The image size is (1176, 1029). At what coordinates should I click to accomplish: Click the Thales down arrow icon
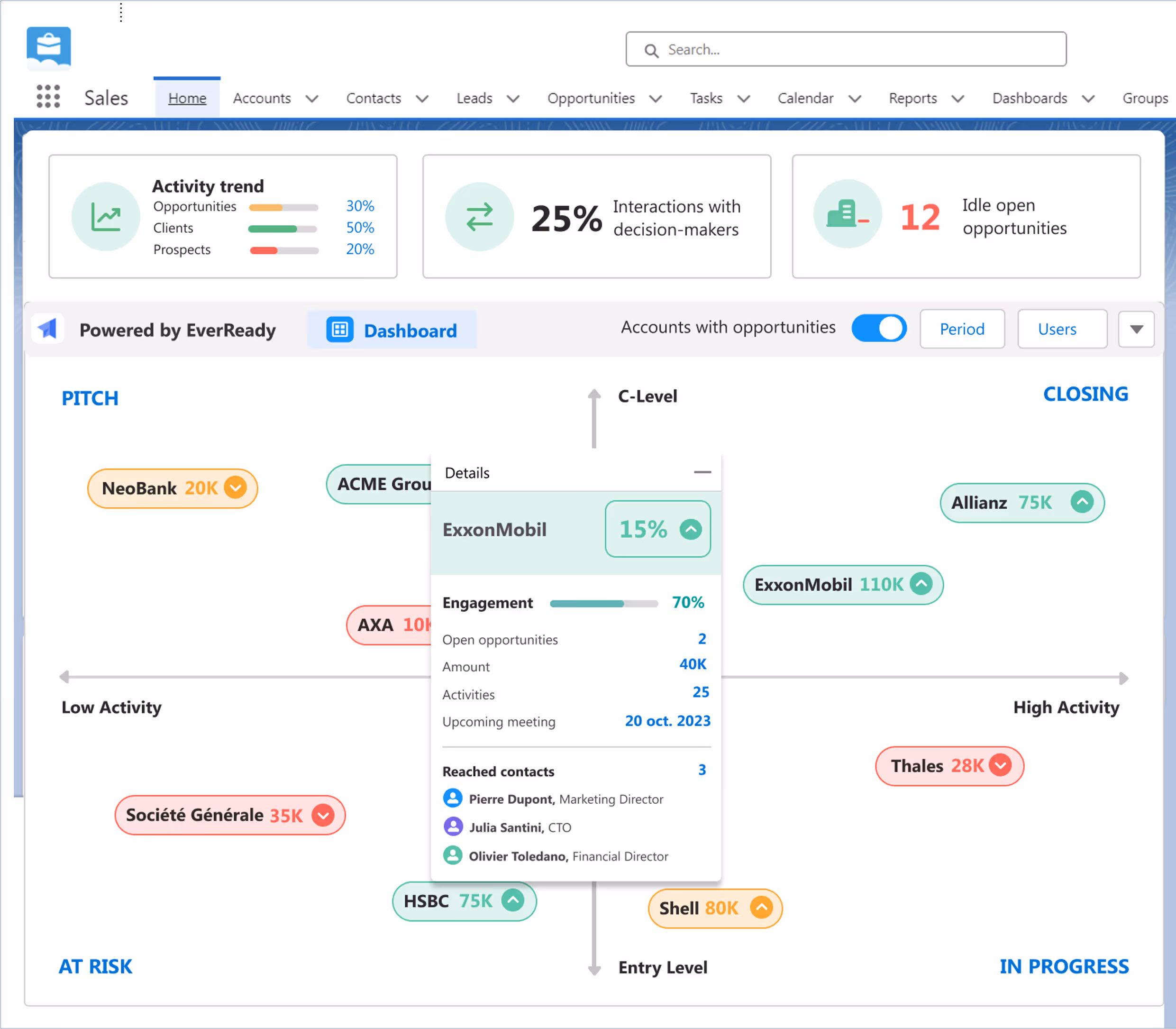click(1001, 765)
